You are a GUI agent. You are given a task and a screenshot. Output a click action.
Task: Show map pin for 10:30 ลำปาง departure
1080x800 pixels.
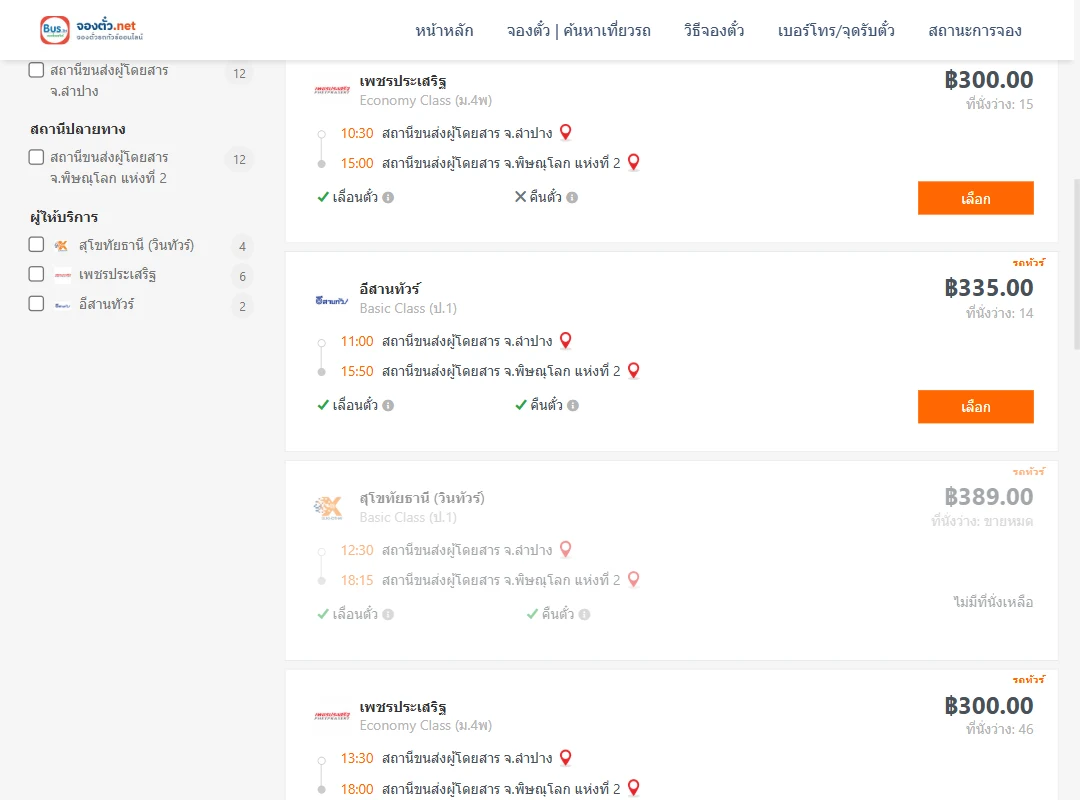pyautogui.click(x=565, y=132)
